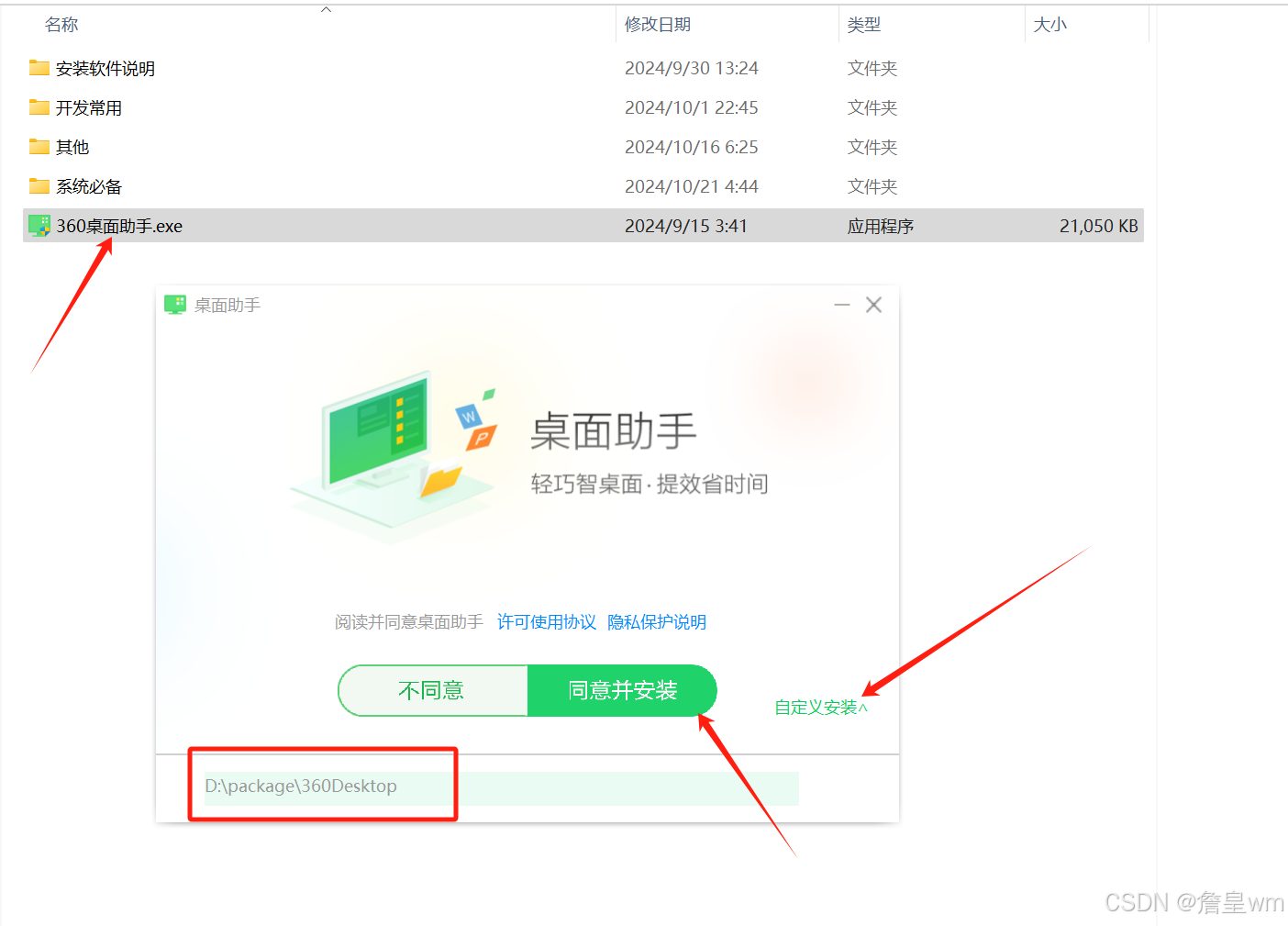Open the 隐私保护说明 link

tap(657, 622)
